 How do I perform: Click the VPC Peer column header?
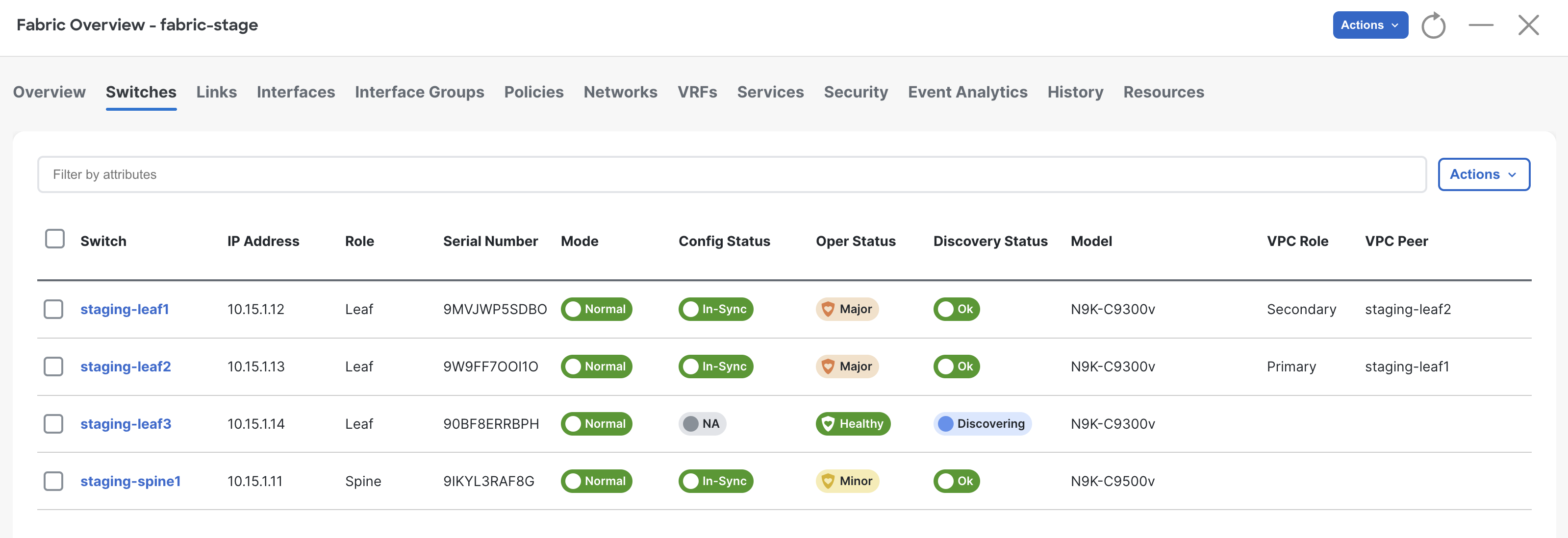click(x=1396, y=241)
